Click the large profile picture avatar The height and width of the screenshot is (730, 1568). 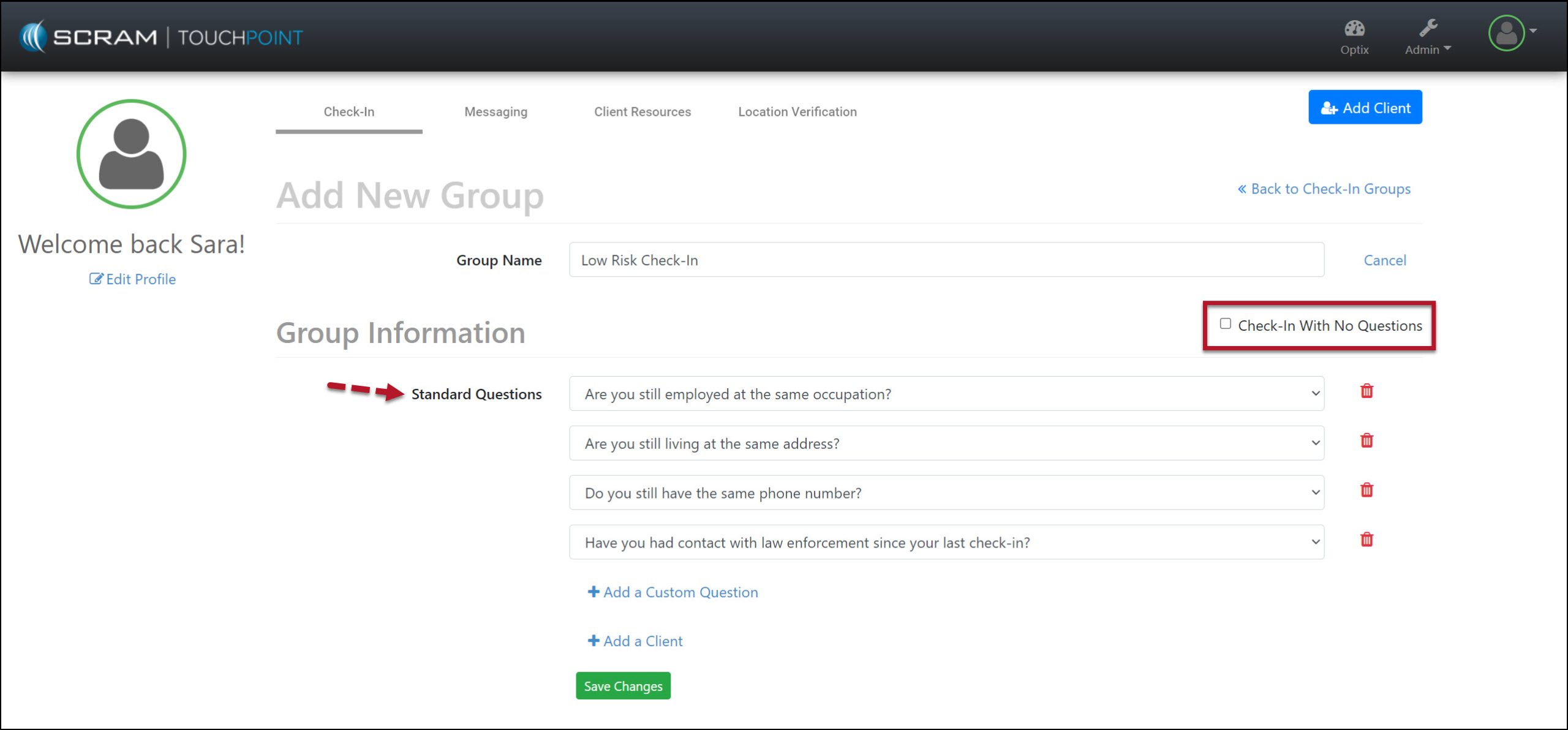[131, 154]
